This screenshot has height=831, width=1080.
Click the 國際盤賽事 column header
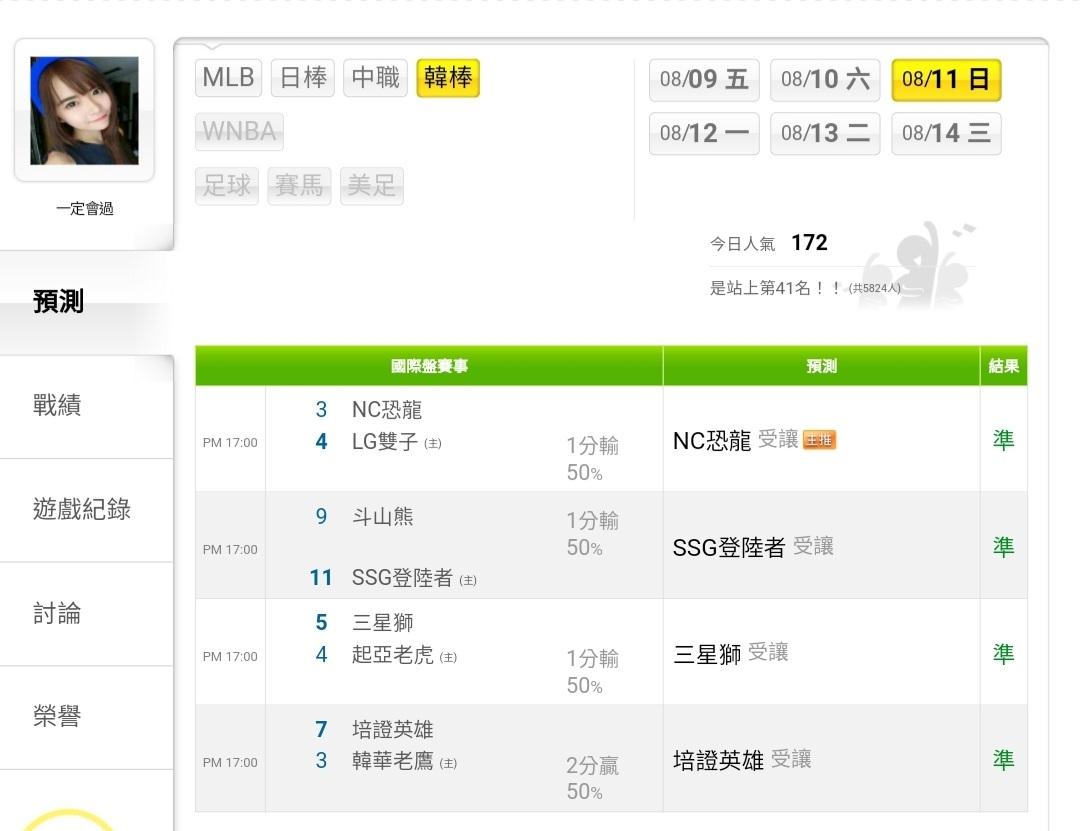click(429, 366)
